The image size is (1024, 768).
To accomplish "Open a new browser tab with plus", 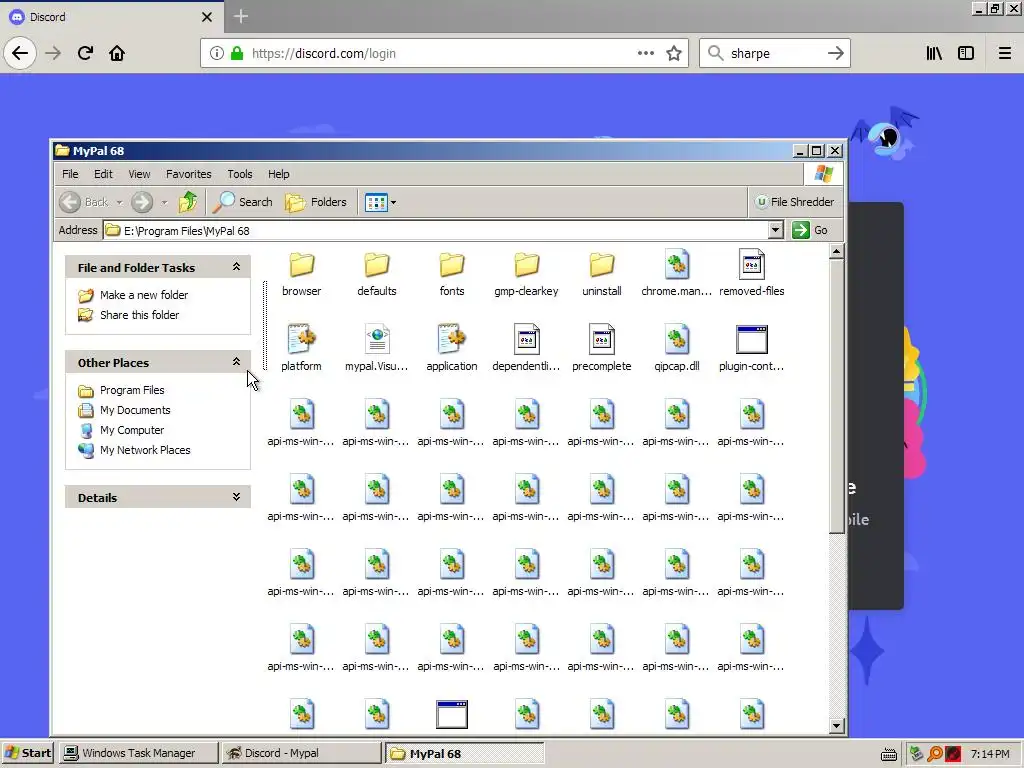I will [241, 16].
